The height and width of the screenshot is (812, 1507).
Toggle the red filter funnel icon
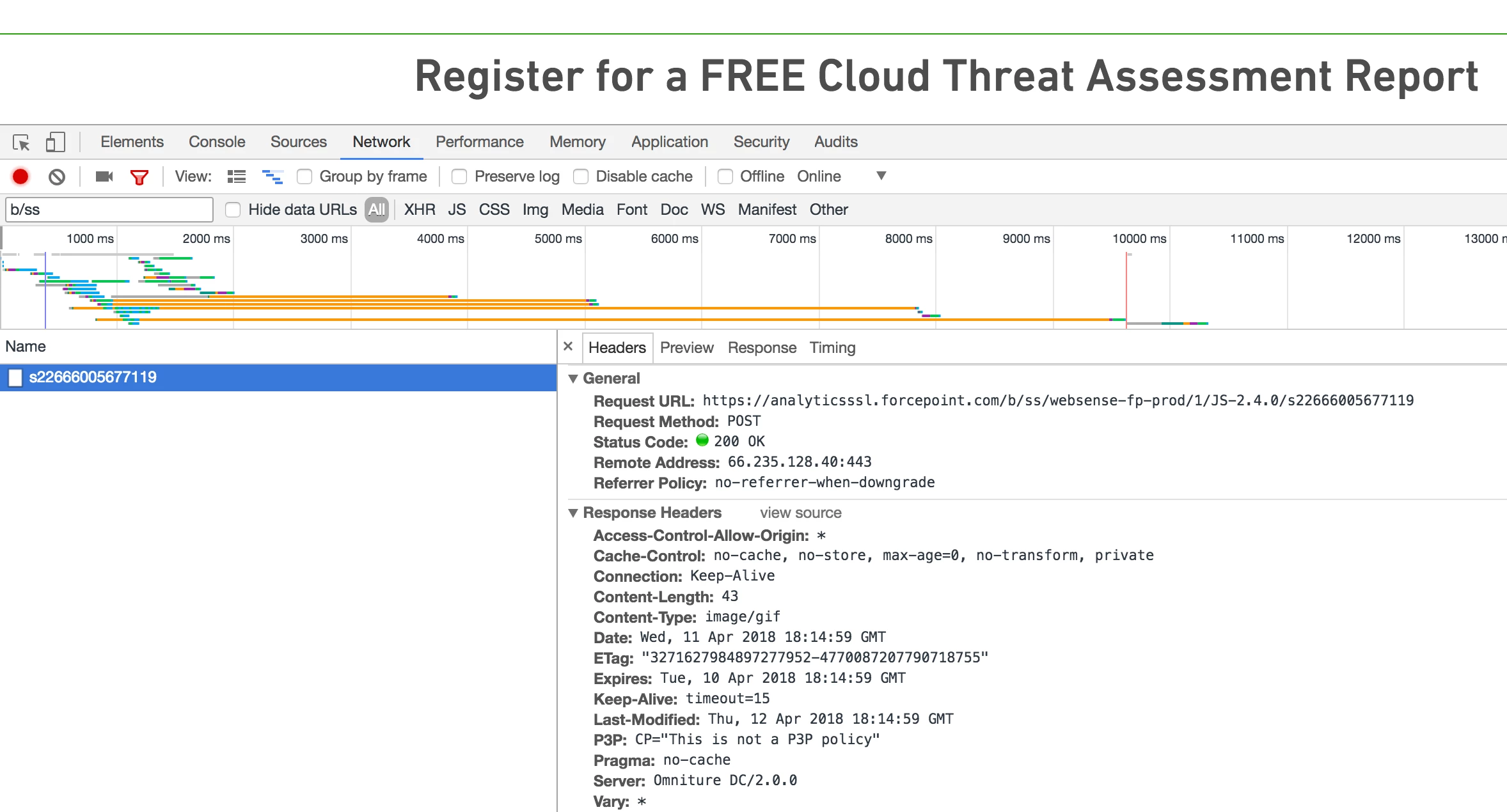(x=139, y=177)
